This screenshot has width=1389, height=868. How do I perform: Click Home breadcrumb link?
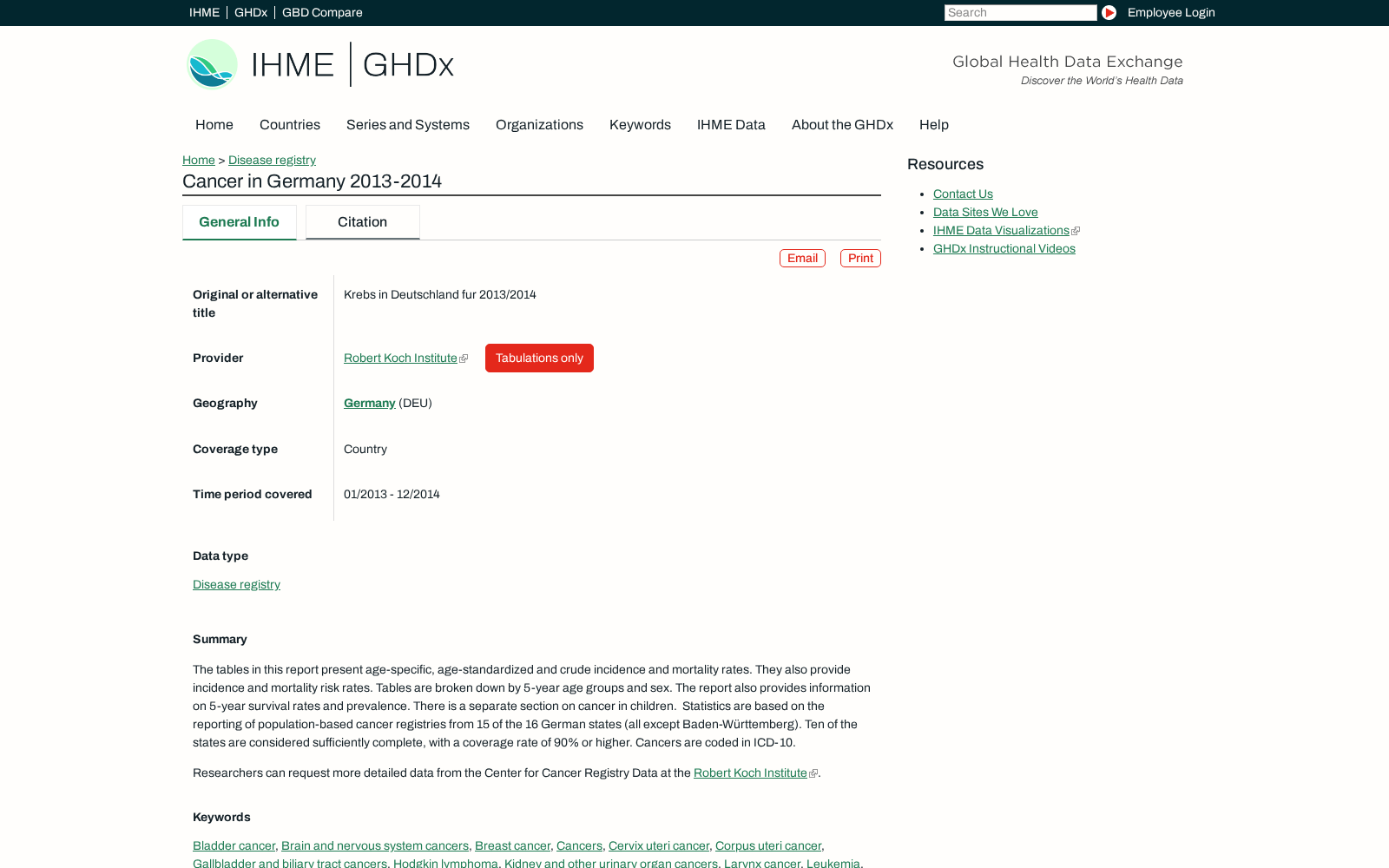(199, 160)
